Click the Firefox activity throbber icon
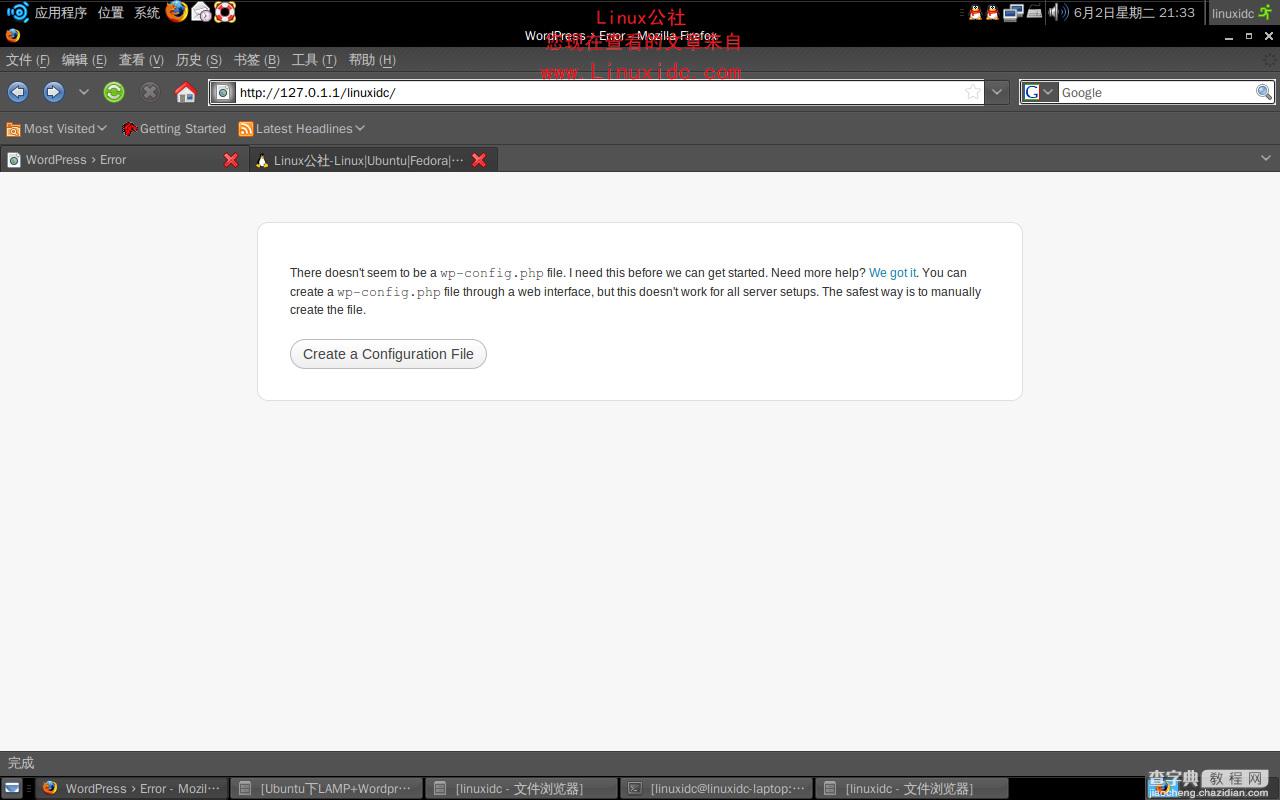The width and height of the screenshot is (1280, 800). [x=1270, y=60]
